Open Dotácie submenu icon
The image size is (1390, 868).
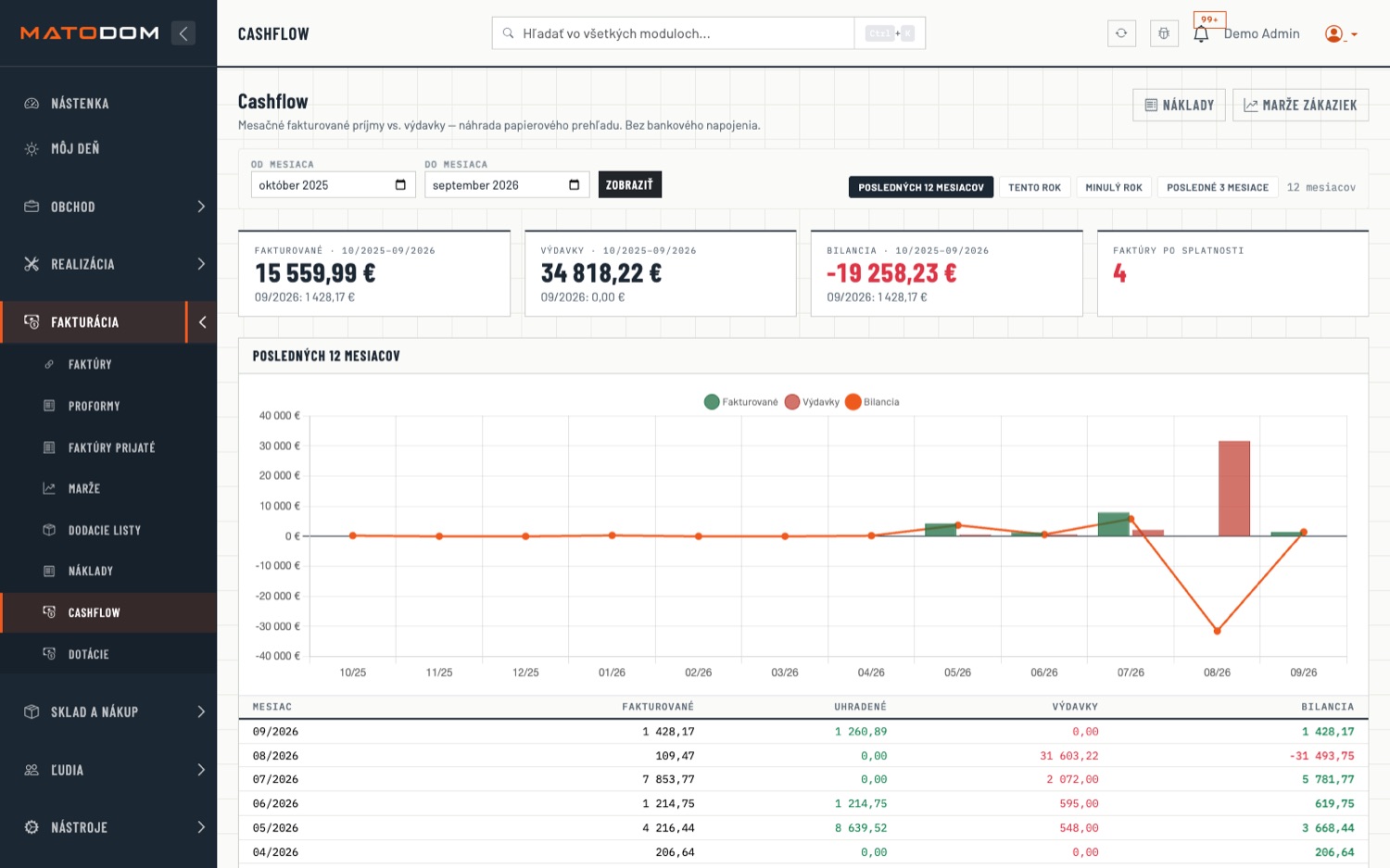click(49, 654)
